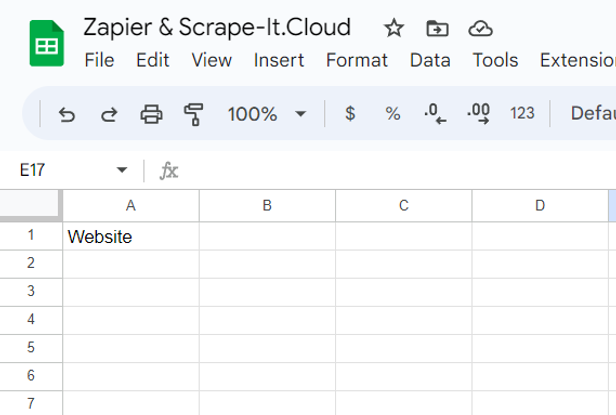Redo the last action
The width and height of the screenshot is (616, 415).
[x=109, y=114]
